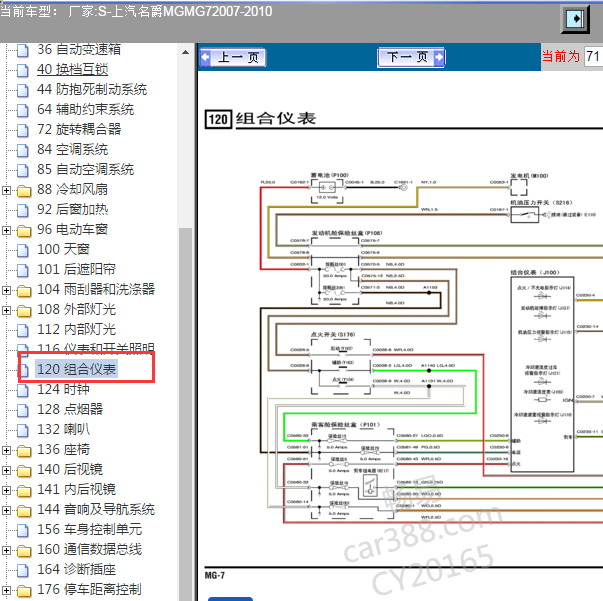Open the 40 换档互锁 link
Viewport: 603px width, 601px height.
point(72,69)
